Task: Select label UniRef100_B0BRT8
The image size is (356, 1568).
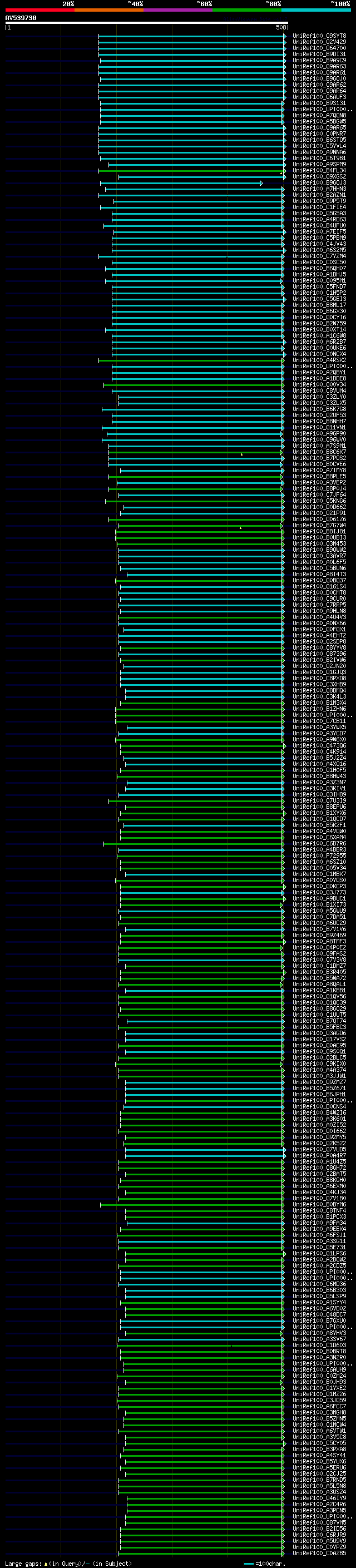Action: (319, 1352)
